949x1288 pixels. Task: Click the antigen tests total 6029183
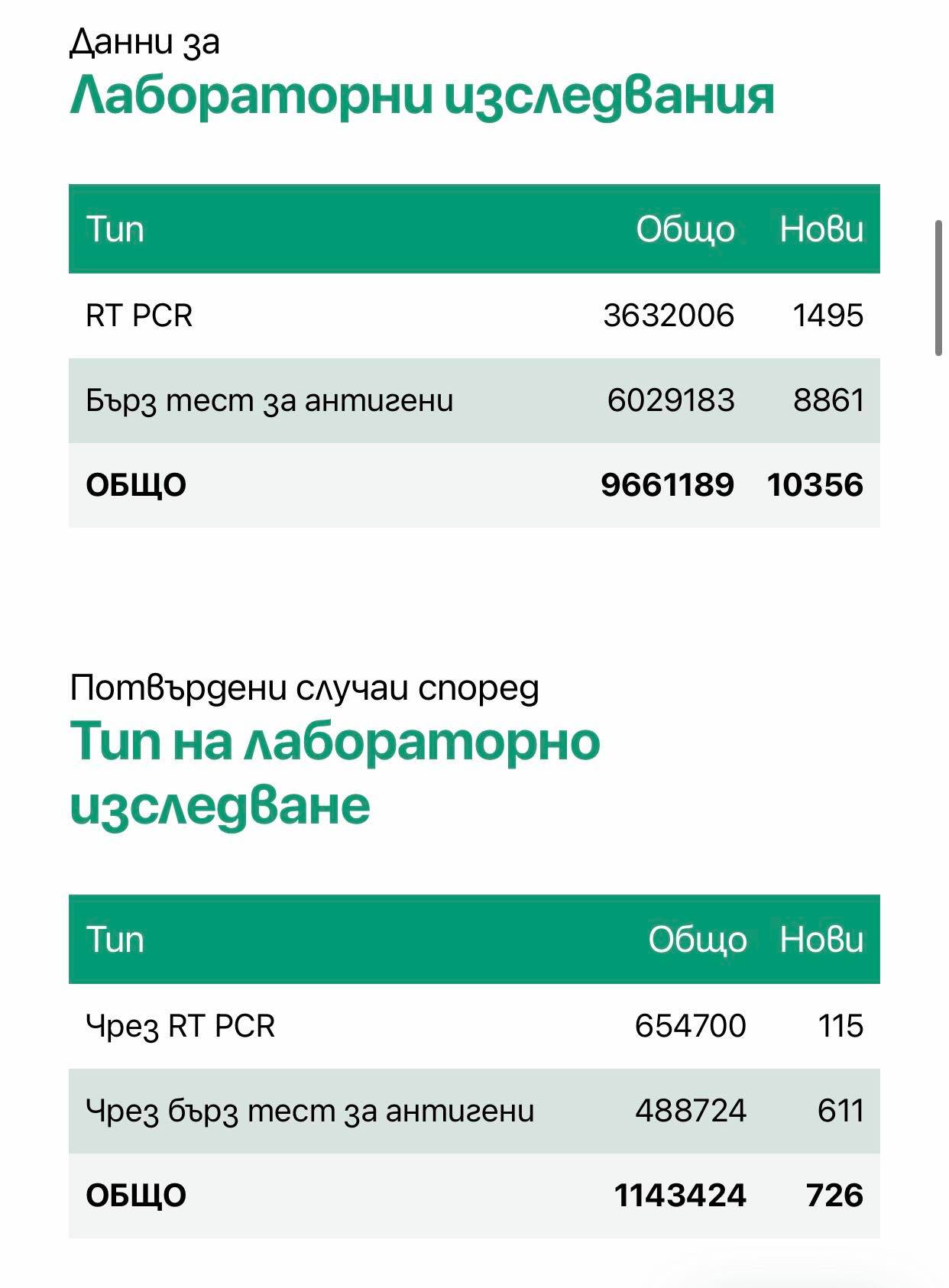point(671,400)
